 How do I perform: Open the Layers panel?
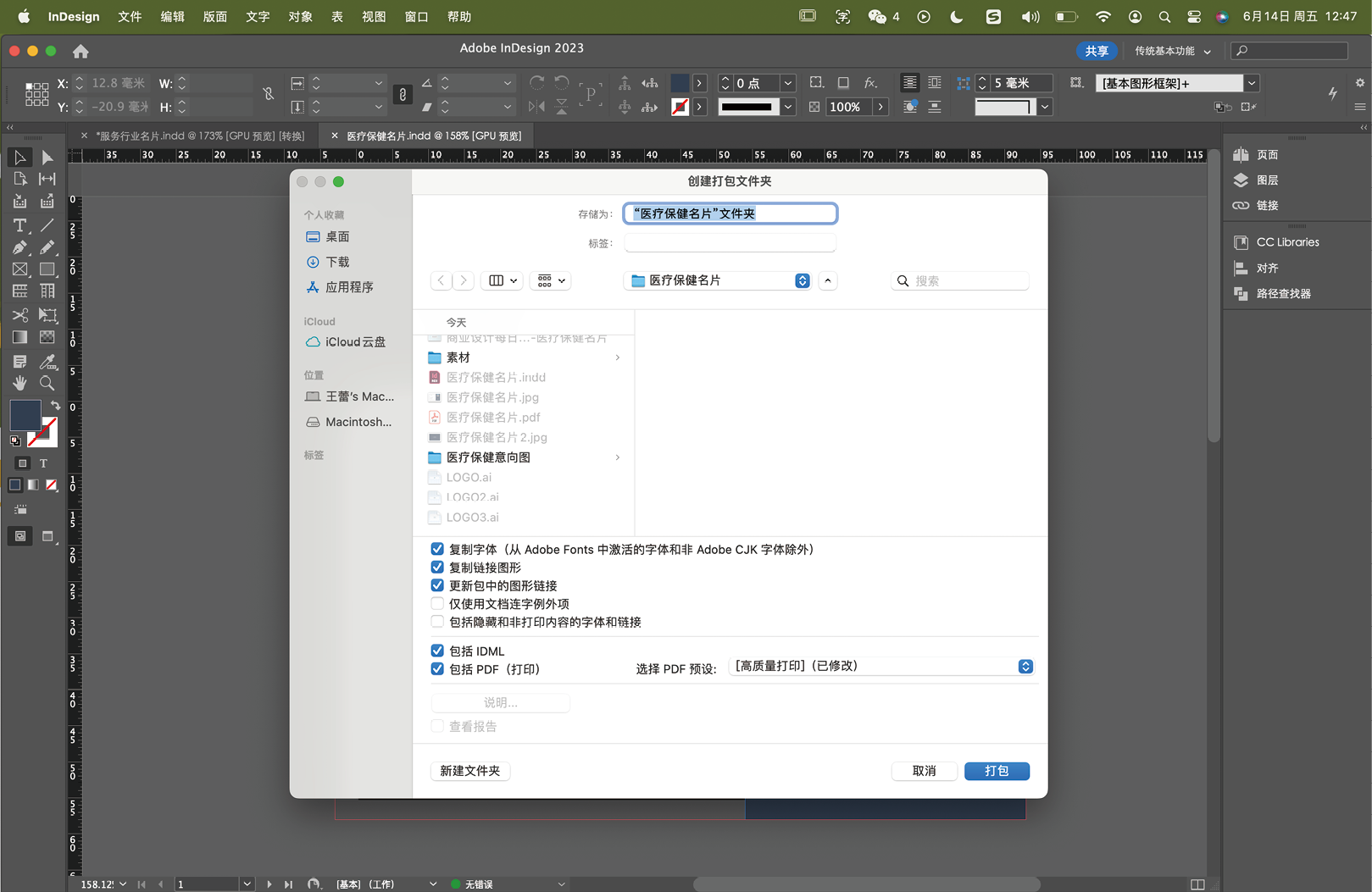[1267, 180]
